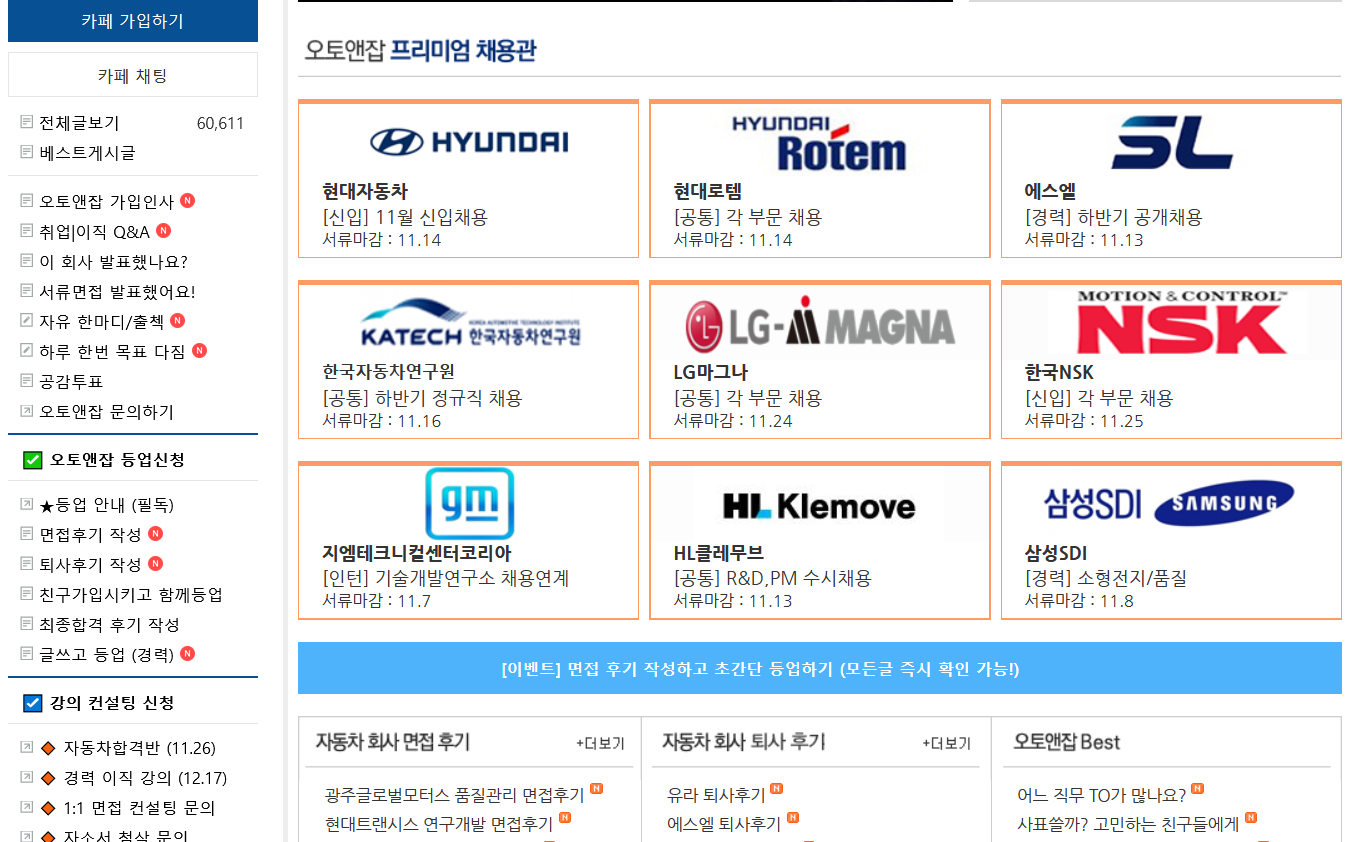The image size is (1351, 842).
Task: Open 유라 퇴사후기 post
Action: pyautogui.click(x=716, y=795)
